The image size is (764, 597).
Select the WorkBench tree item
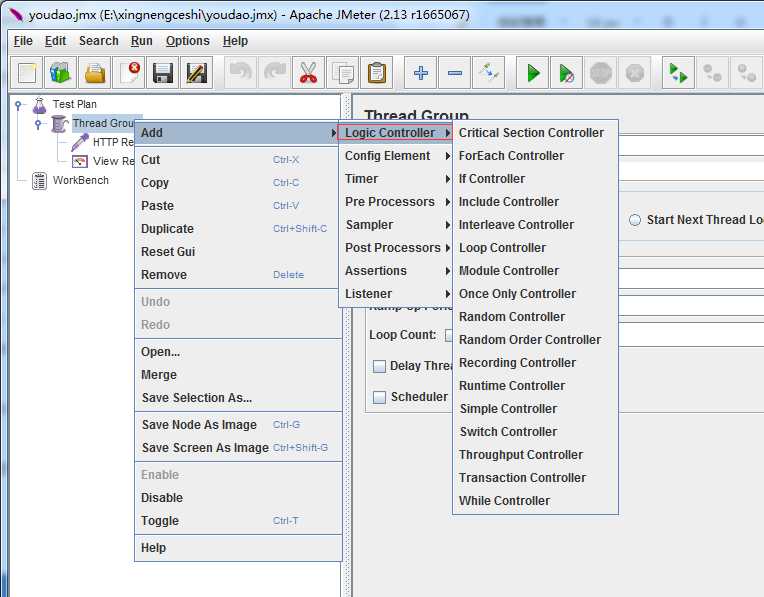81,180
